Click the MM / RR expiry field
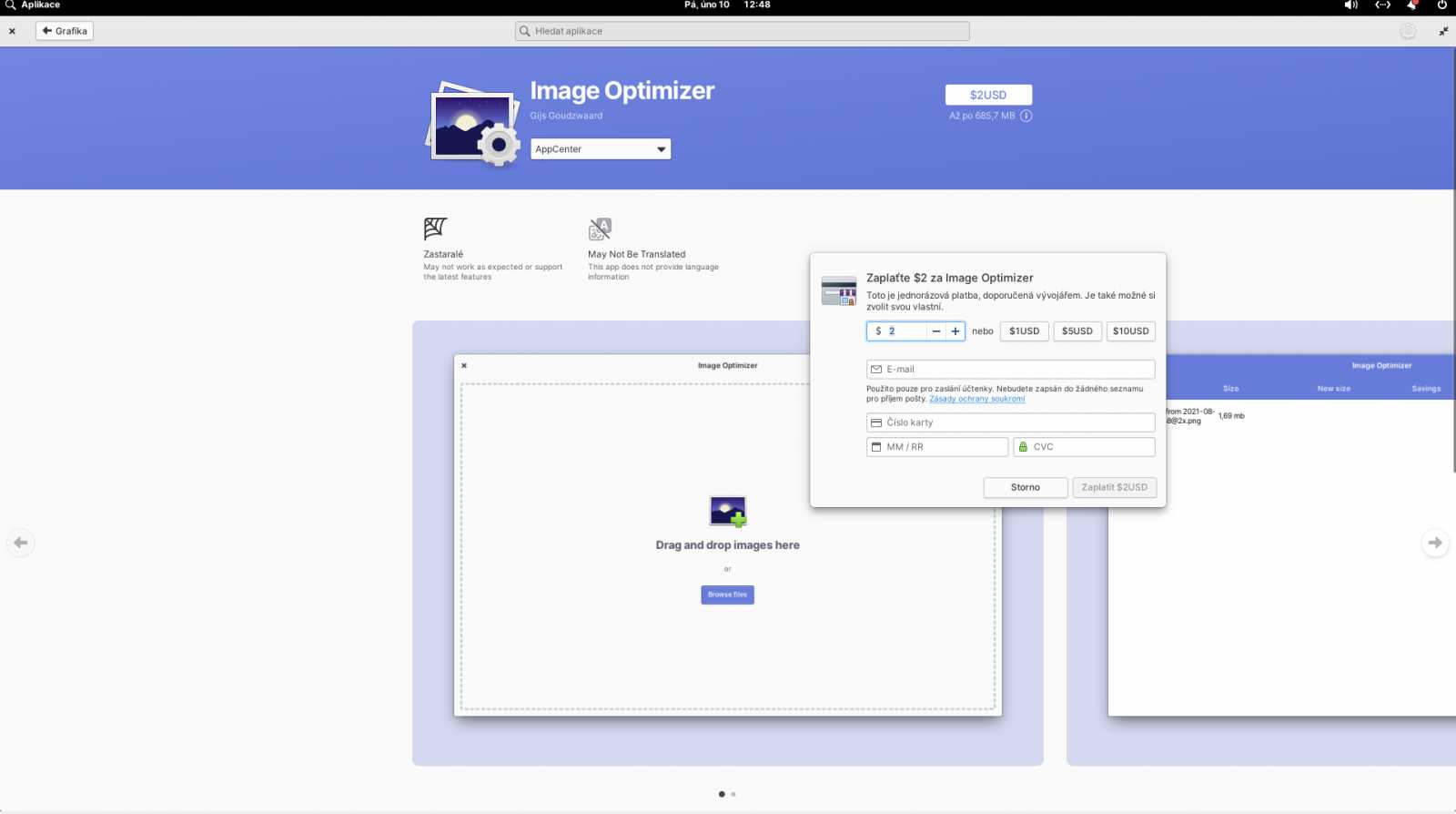 [x=937, y=447]
